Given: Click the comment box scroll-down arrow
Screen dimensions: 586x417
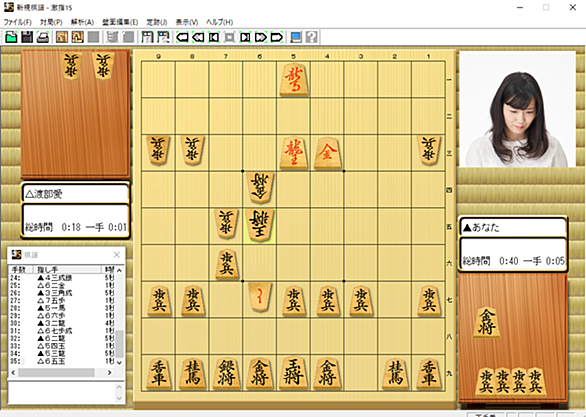Looking at the screenshot, I should pyautogui.click(x=119, y=399).
